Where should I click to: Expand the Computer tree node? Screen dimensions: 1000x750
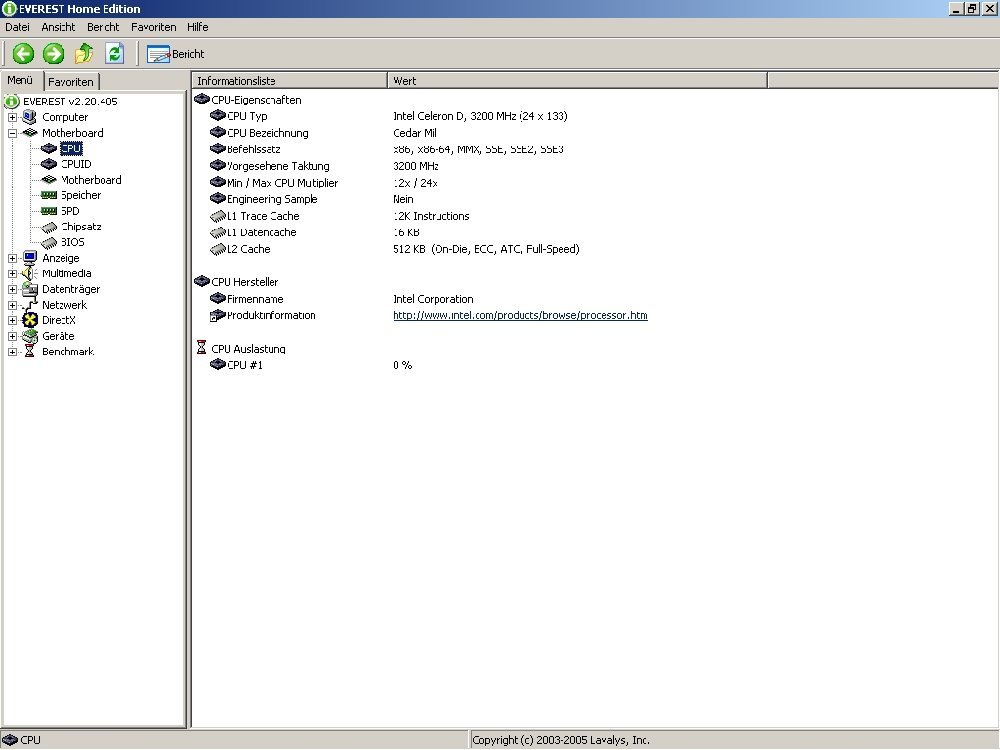click(12, 117)
